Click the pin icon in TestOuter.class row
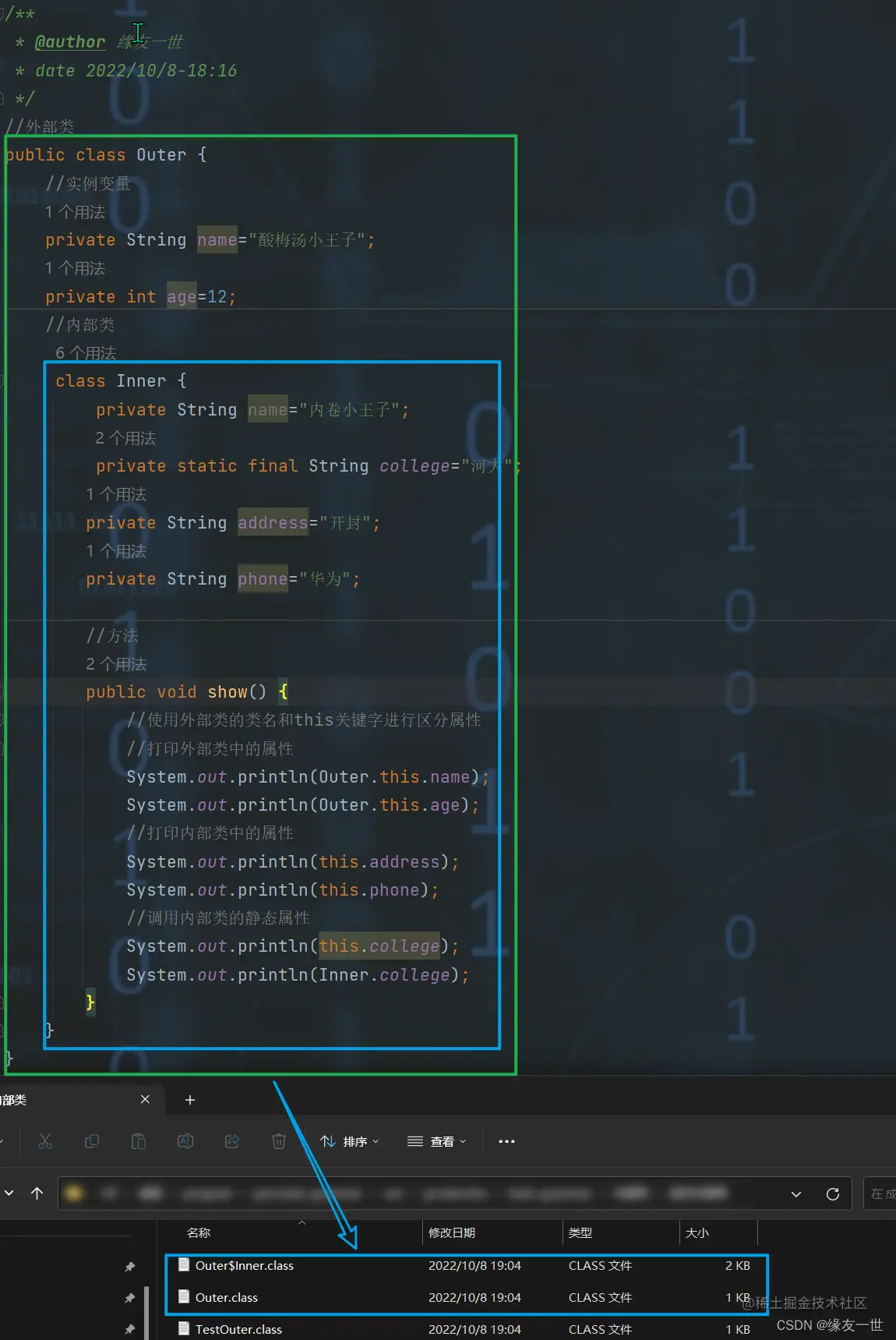Screen dimensions: 896x1340 (130, 1329)
